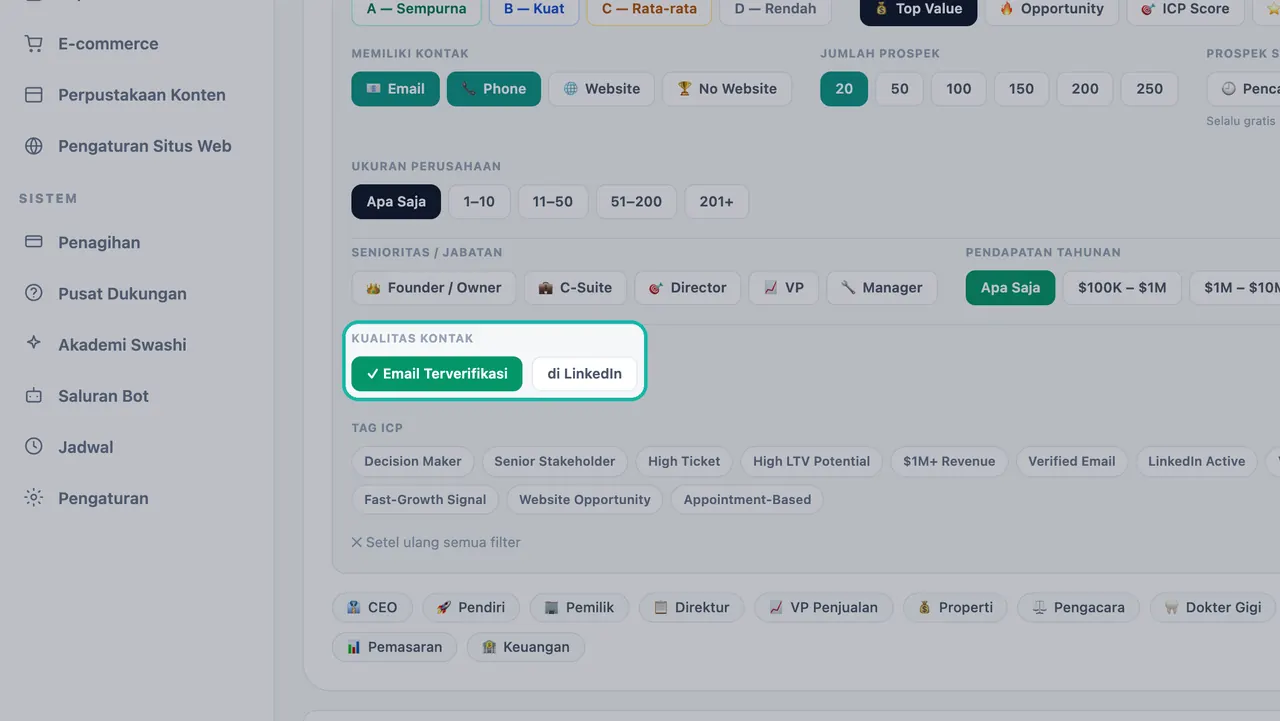Screen dimensions: 1280x721
Task: Click the Jadwal clock icon
Action: click(34, 447)
